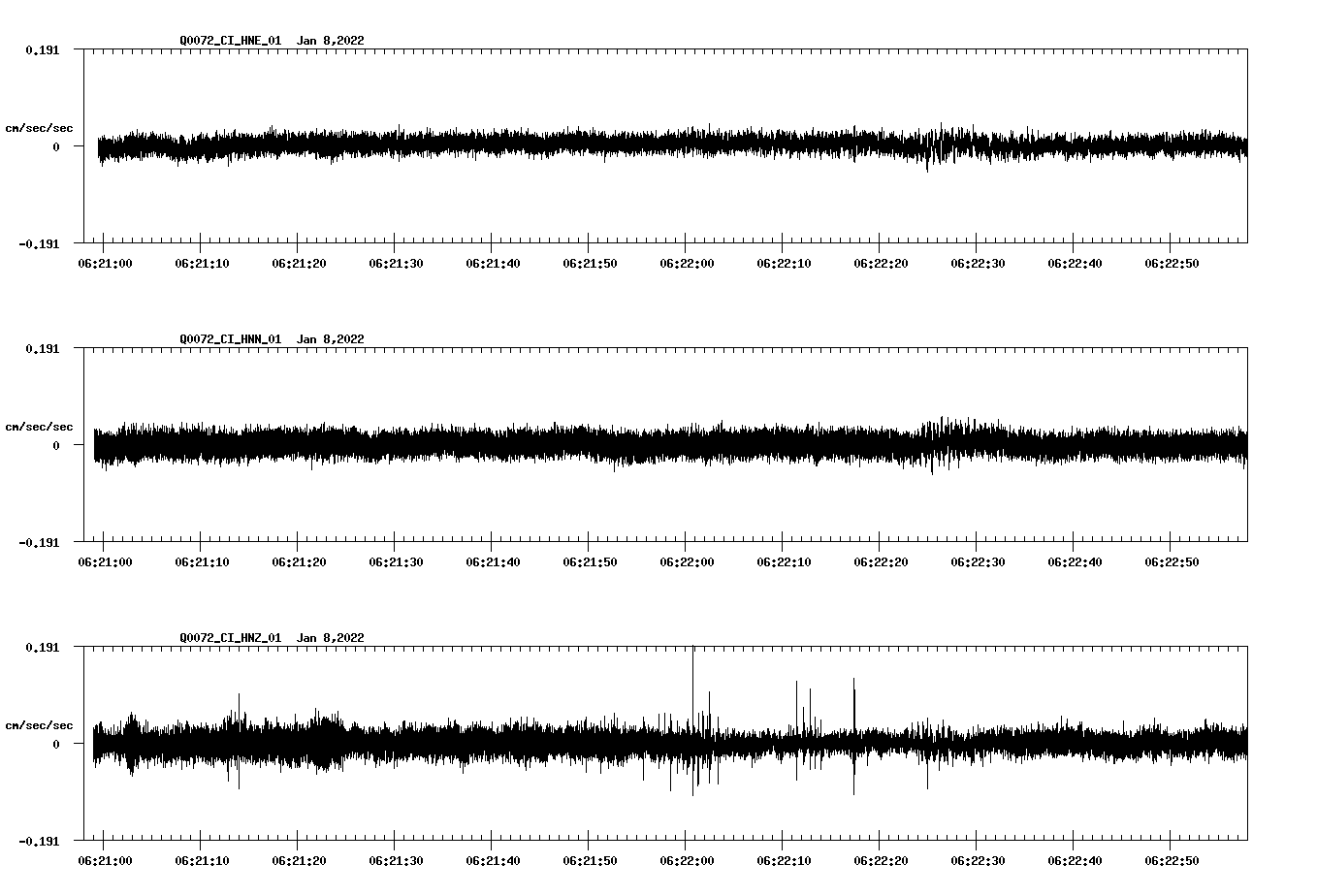
Task: Click the 06:22:10 time label under HNN plot
Action: (784, 562)
